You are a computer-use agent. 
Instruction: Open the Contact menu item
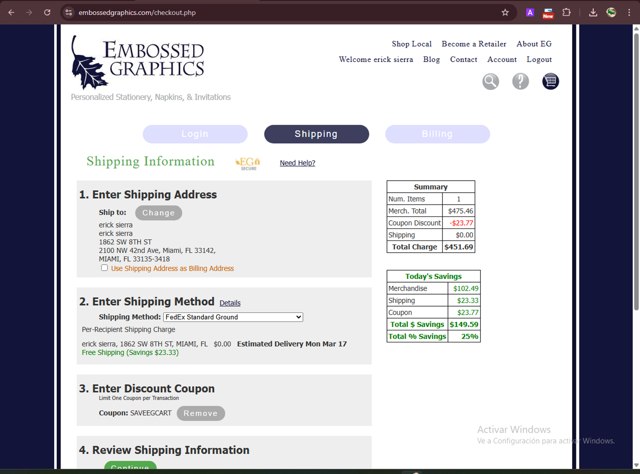pyautogui.click(x=463, y=59)
